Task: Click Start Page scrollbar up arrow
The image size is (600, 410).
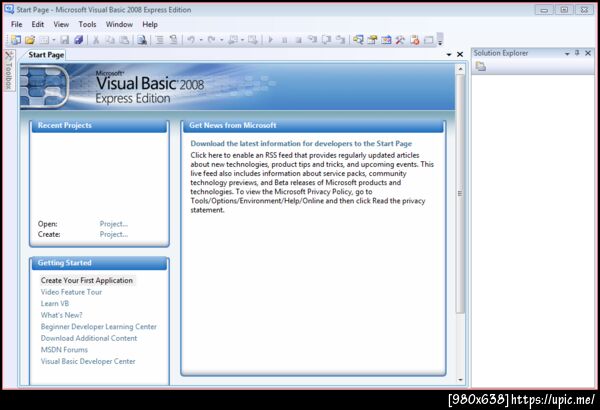Action: point(460,69)
